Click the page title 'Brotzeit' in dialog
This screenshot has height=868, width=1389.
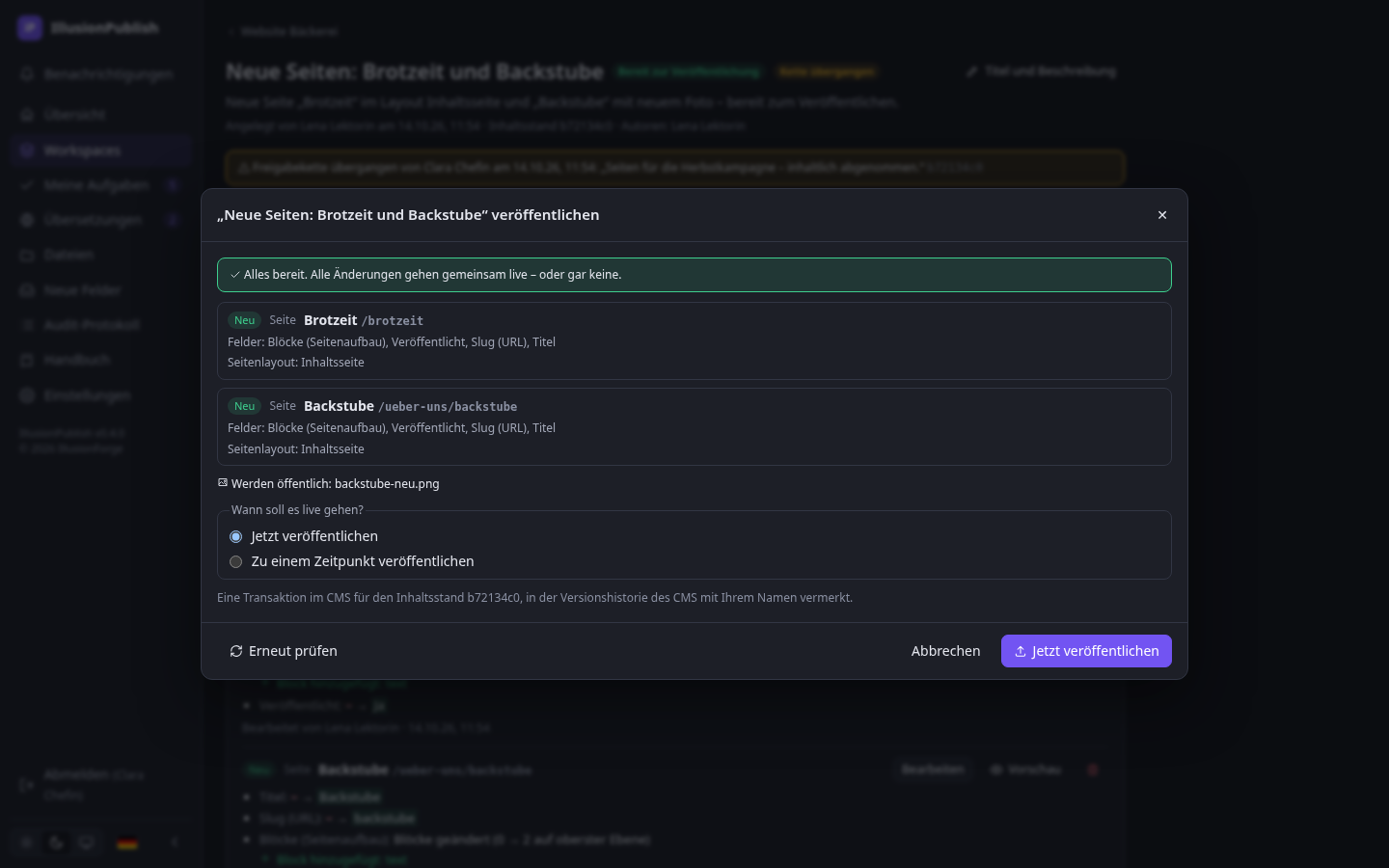point(331,320)
